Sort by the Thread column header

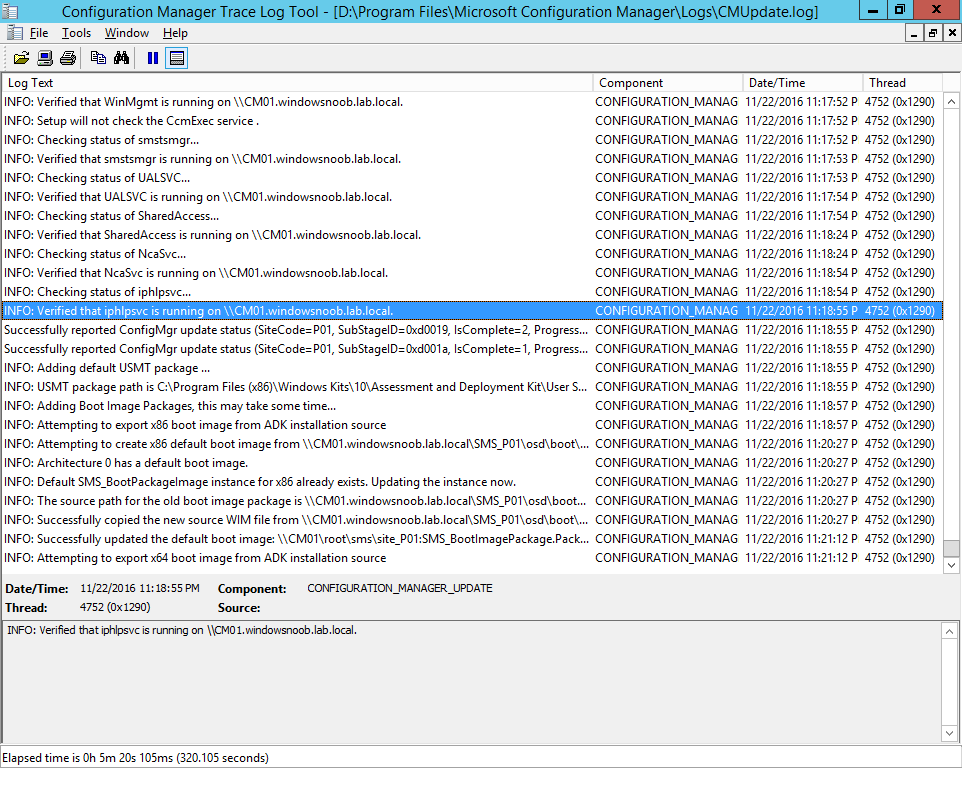point(902,83)
